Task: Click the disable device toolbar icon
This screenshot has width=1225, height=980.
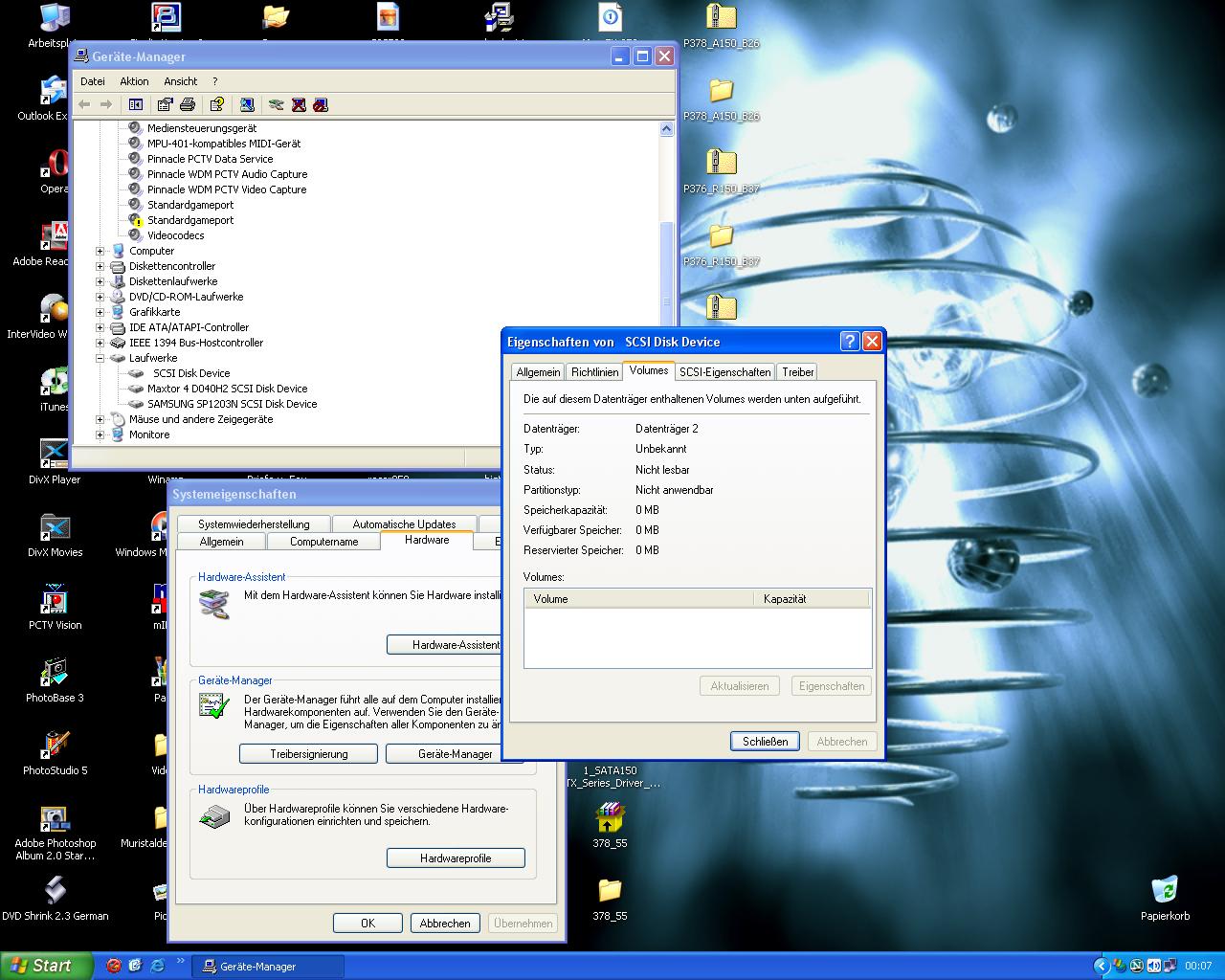Action: point(320,104)
